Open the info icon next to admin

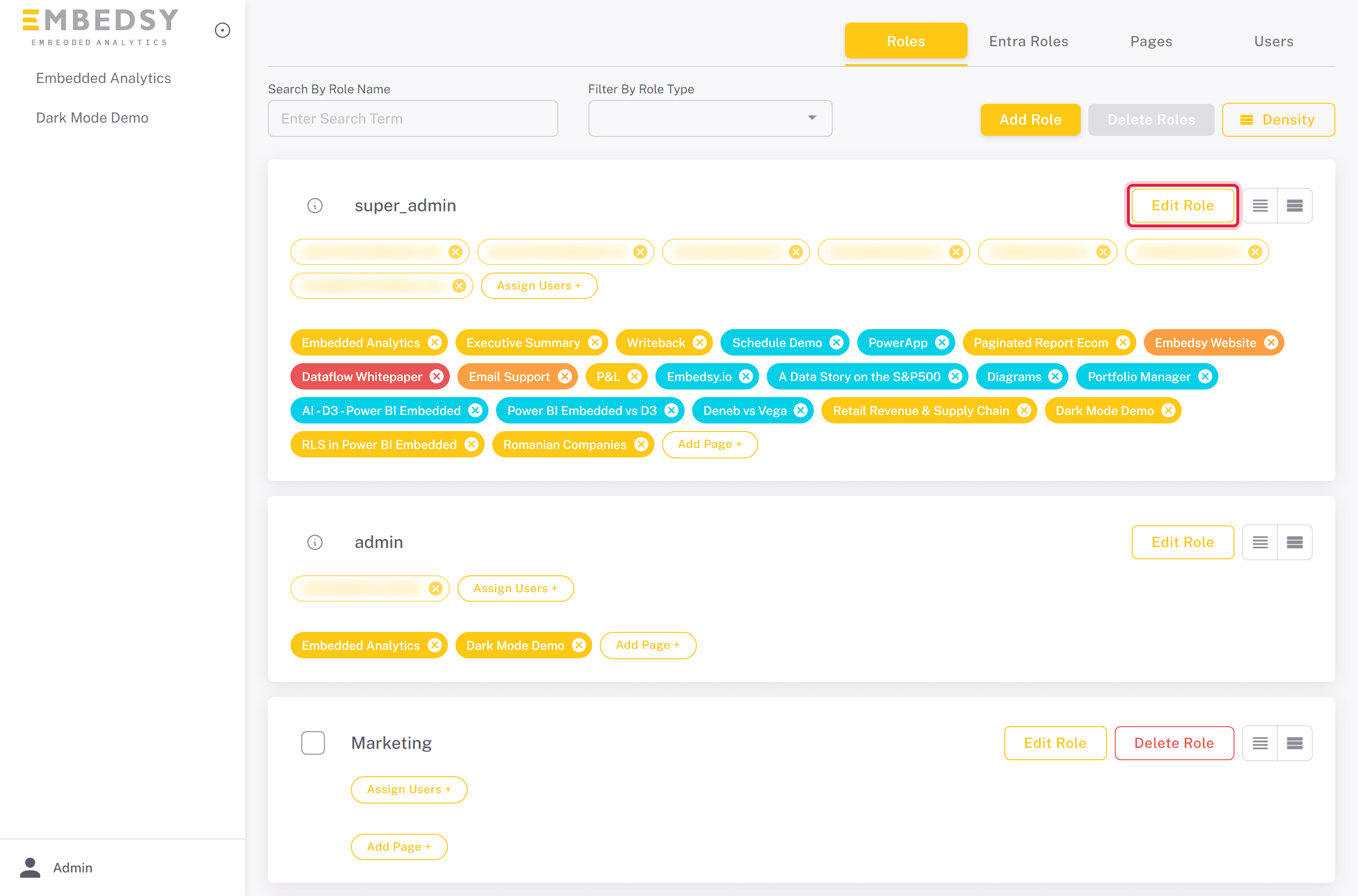point(315,542)
